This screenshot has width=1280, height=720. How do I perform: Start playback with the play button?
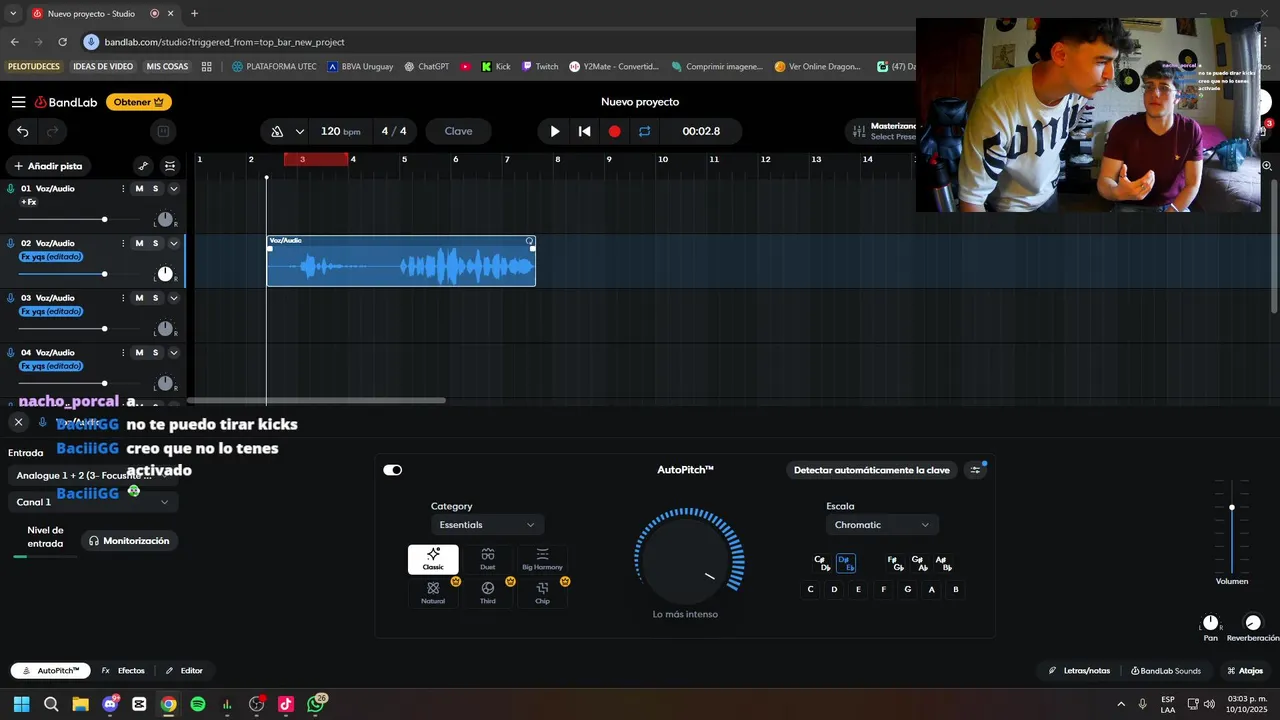[555, 131]
